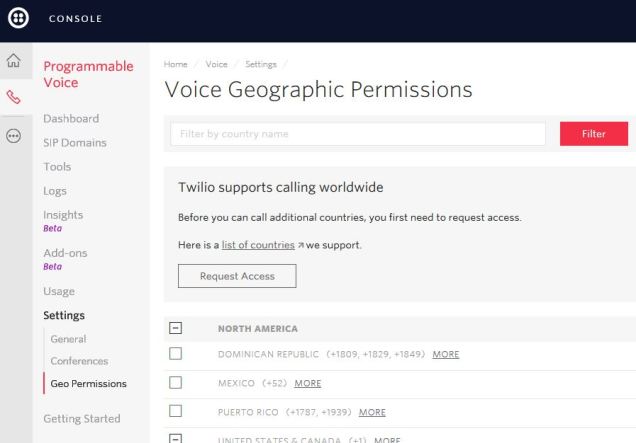
Task: Click the Filter by country name field
Action: tap(357, 134)
